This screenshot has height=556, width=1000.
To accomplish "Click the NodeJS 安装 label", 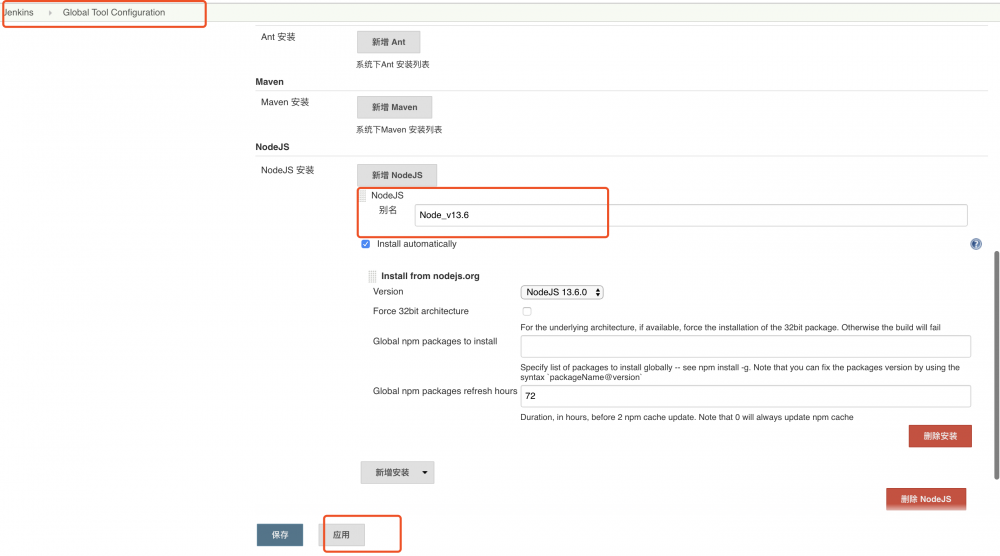I will coord(287,170).
